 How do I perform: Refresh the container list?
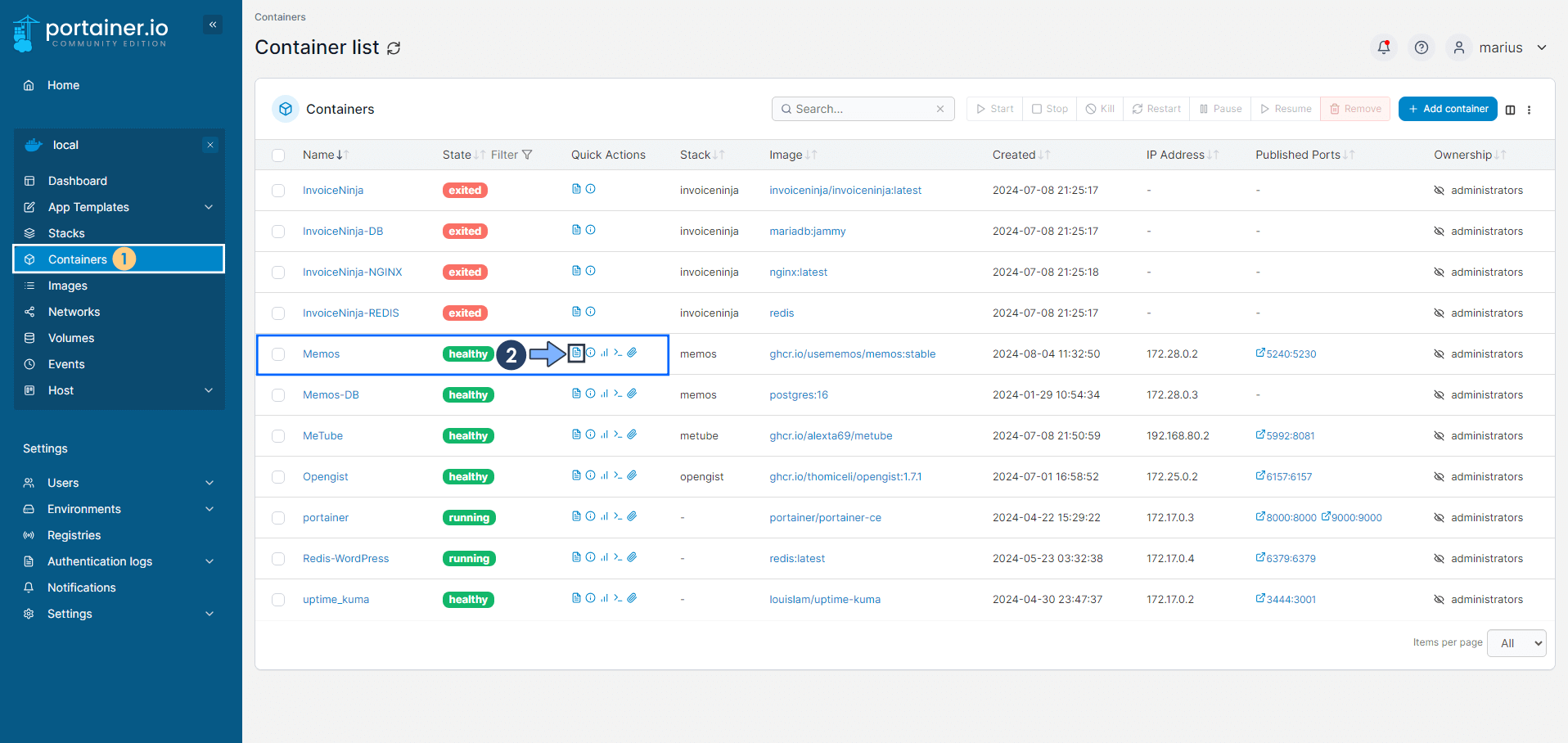coord(394,48)
